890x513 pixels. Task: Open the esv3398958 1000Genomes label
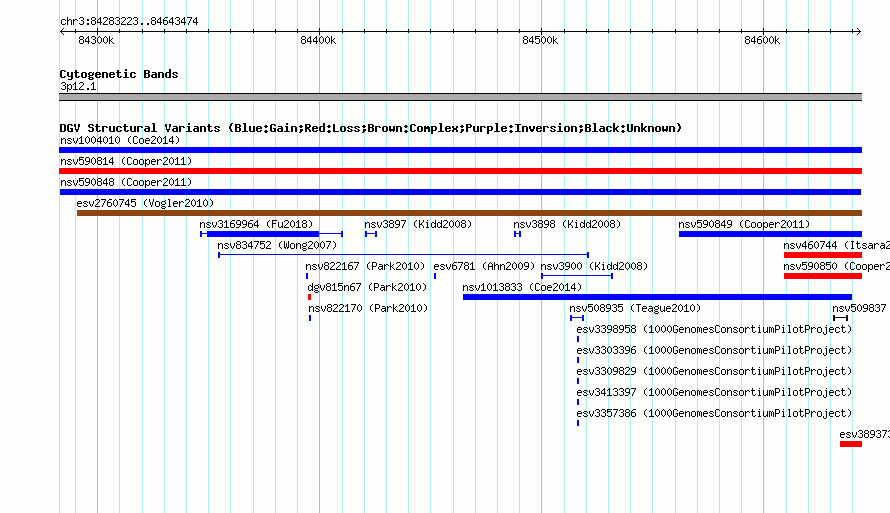coord(714,329)
